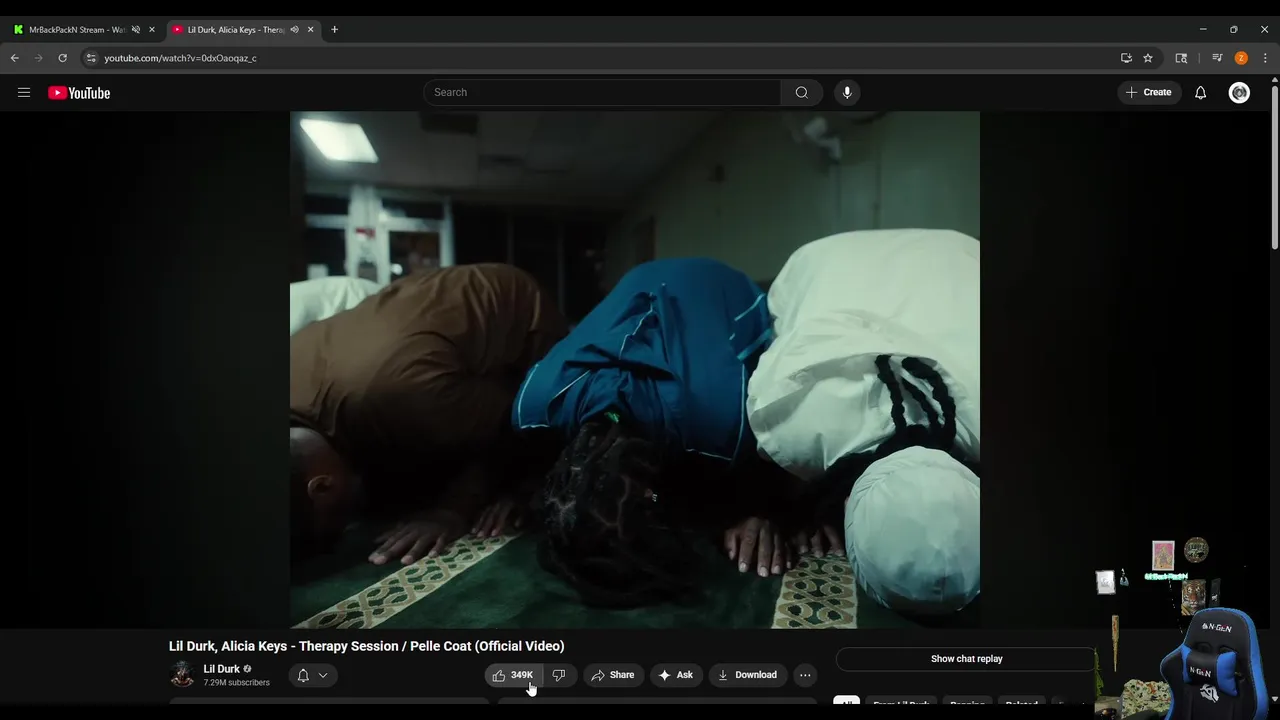
Task: Open the Lil Durk channel avatar
Action: 182,674
